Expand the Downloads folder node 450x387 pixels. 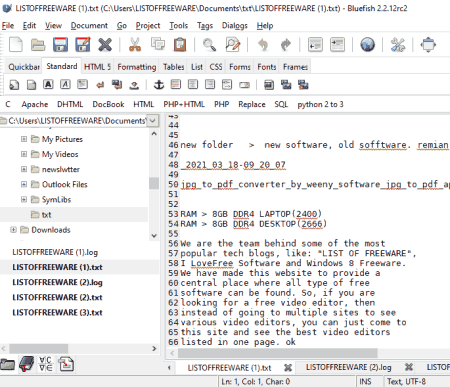(13, 230)
